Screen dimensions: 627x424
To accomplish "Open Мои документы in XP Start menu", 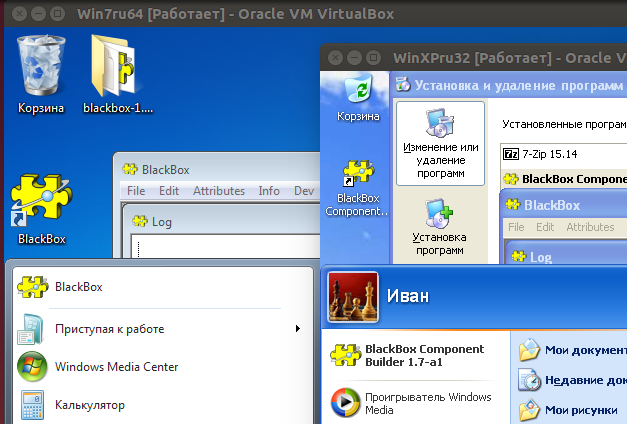I will 583,350.
